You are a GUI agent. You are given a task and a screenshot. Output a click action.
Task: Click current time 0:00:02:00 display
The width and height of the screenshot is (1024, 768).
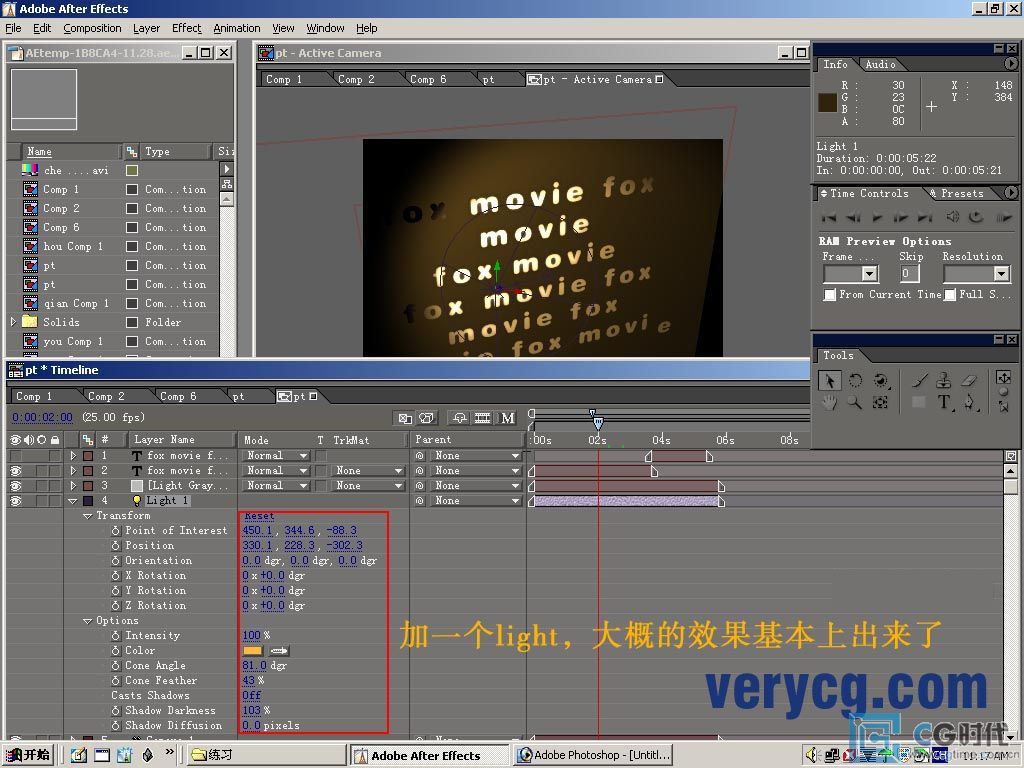pyautogui.click(x=42, y=417)
